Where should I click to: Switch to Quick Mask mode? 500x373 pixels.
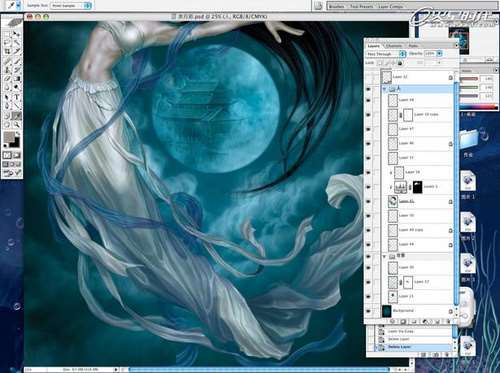[16, 155]
